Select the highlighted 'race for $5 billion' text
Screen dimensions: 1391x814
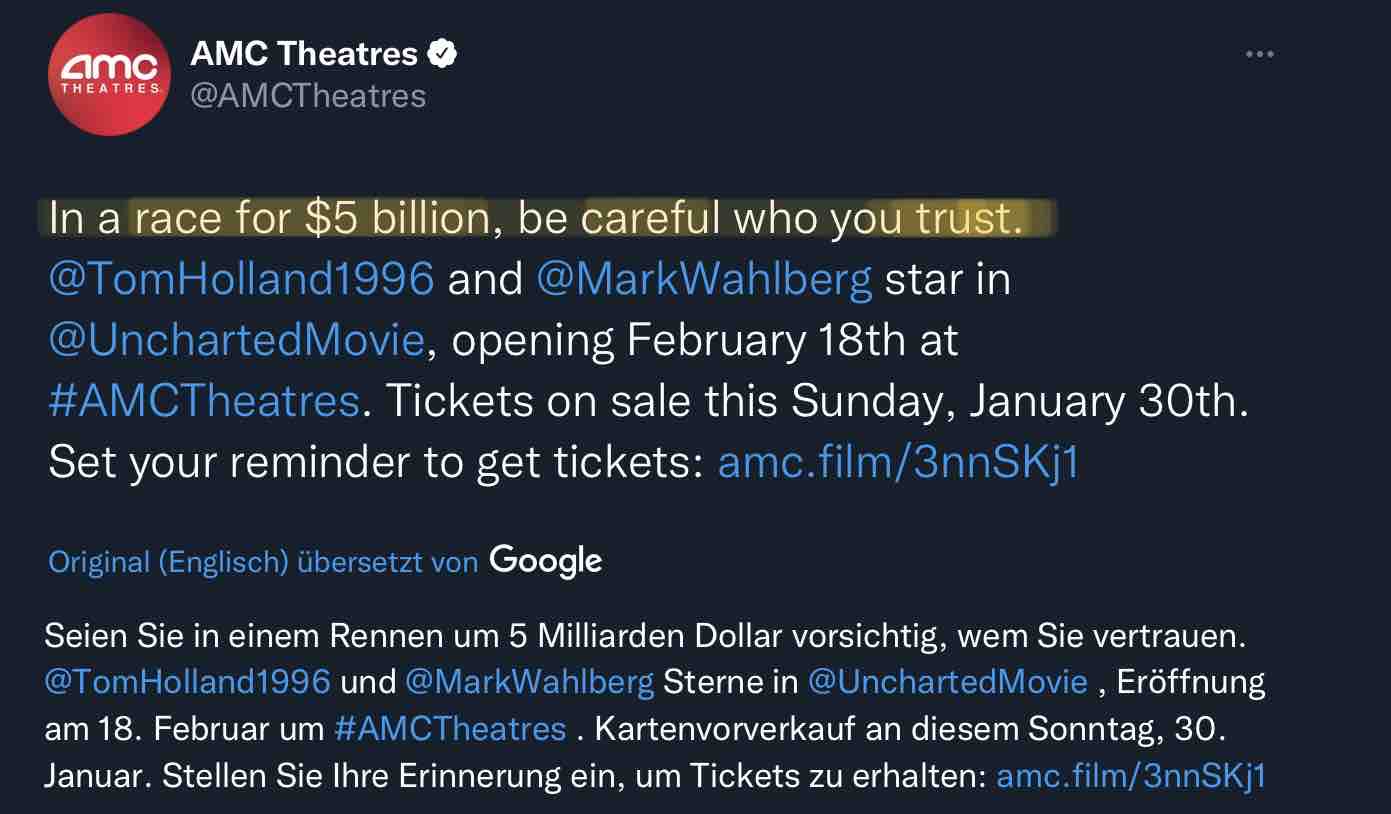(307, 217)
